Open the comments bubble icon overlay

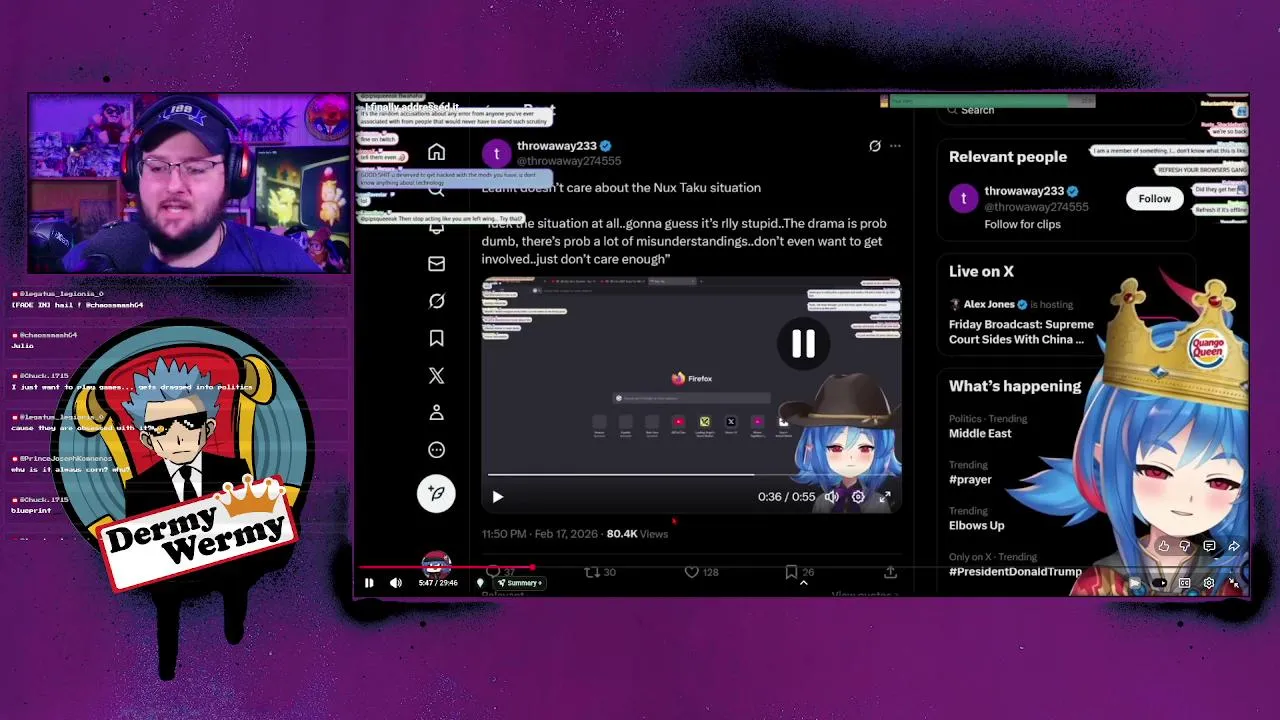click(x=1209, y=547)
